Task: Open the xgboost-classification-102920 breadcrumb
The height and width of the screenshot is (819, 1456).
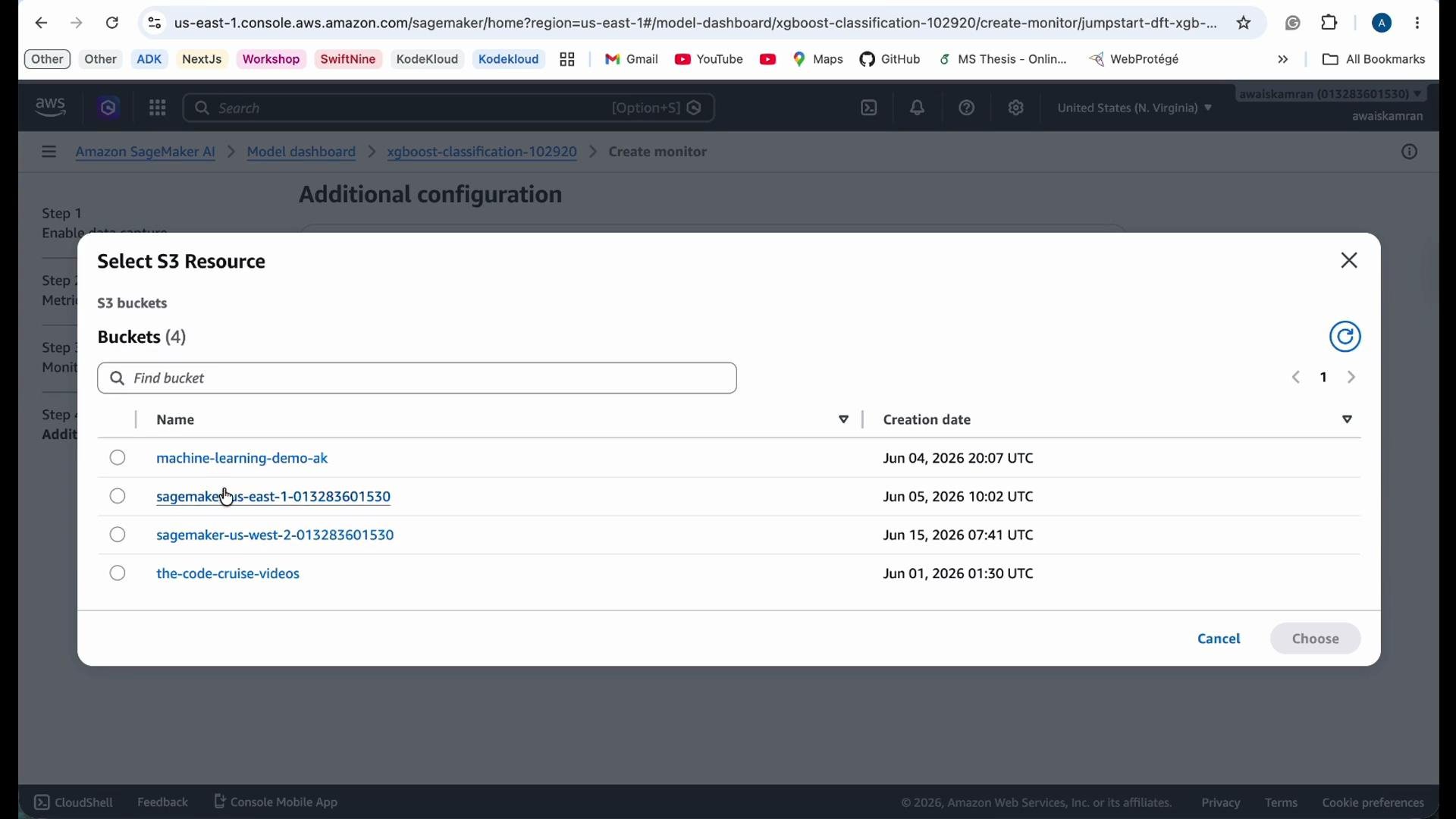Action: (482, 152)
